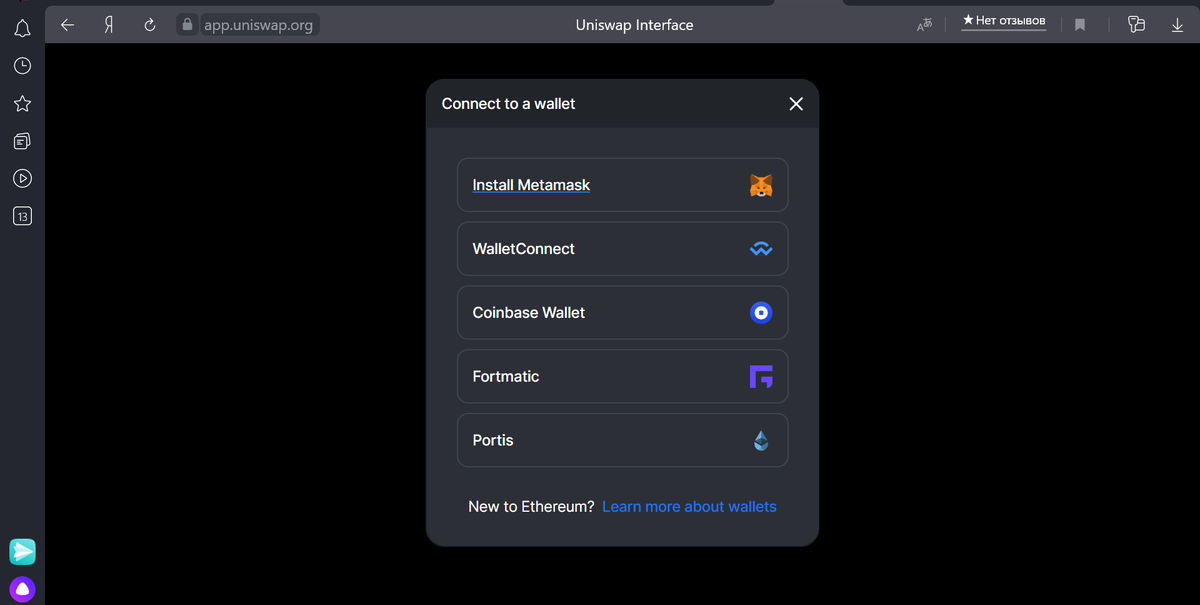The width and height of the screenshot is (1200, 605).
Task: Open browsing history with the clock icon
Action: point(22,65)
